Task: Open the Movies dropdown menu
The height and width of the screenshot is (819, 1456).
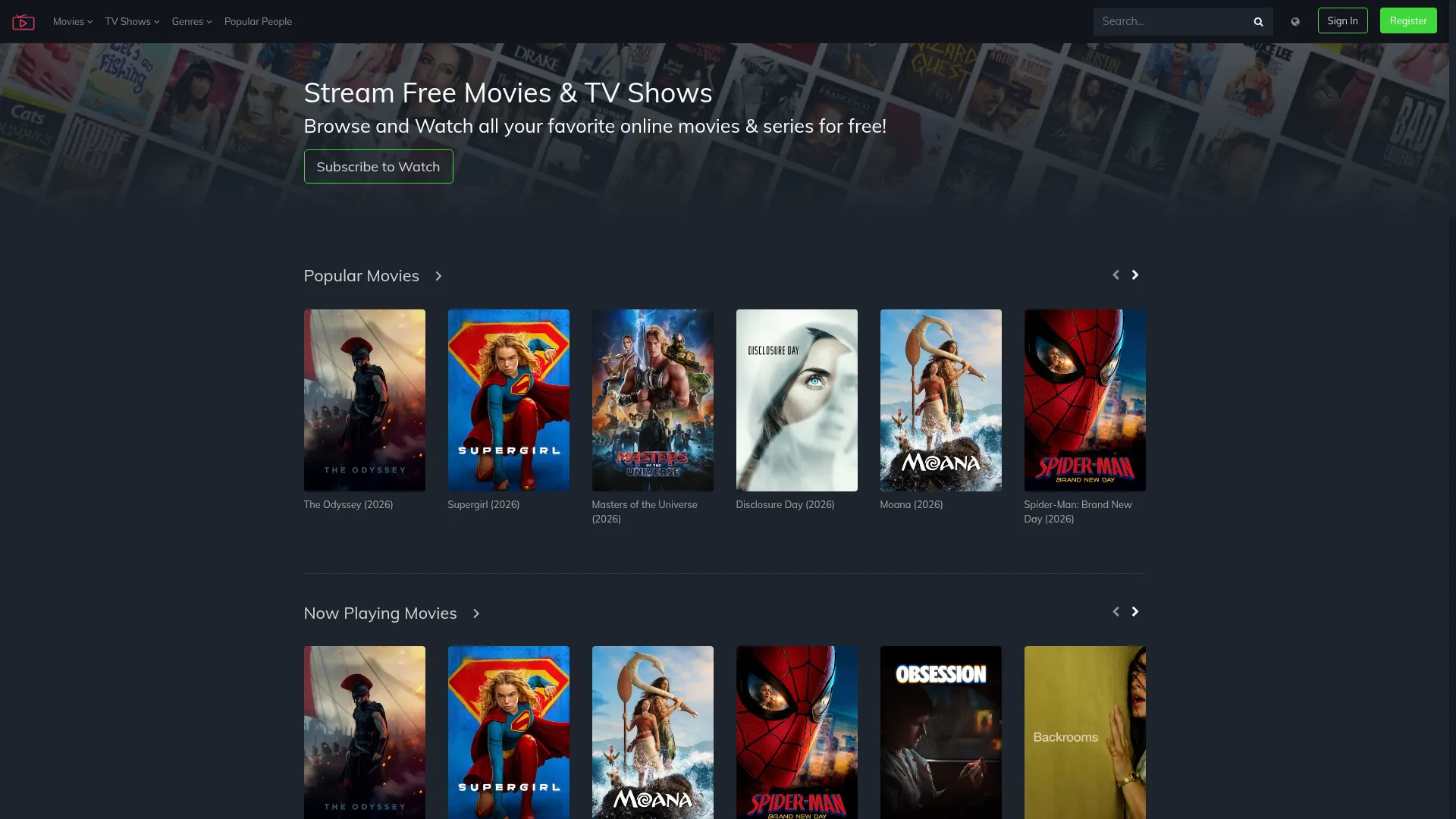Action: click(x=73, y=21)
